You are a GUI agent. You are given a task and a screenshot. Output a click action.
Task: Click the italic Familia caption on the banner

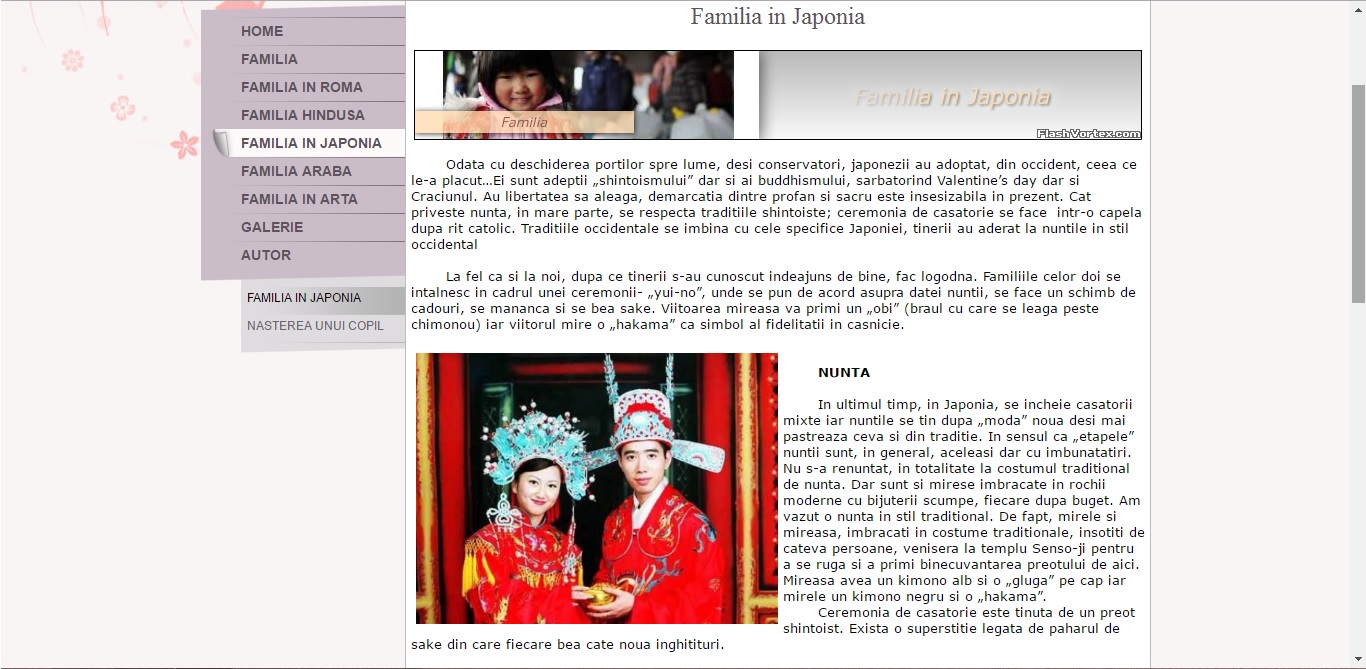point(524,123)
